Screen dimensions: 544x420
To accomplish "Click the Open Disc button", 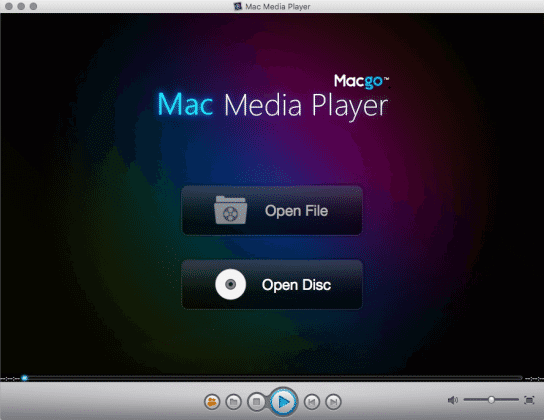I will pyautogui.click(x=272, y=284).
